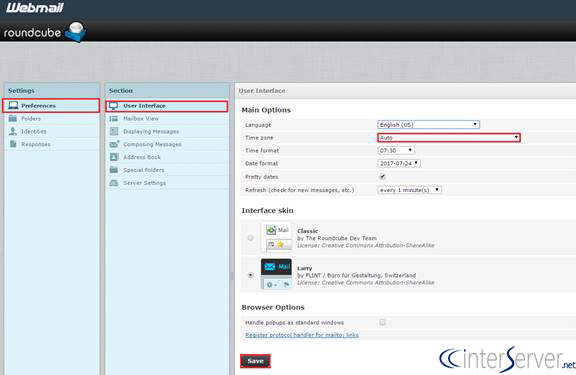Click the Larry skin name text

point(305,268)
